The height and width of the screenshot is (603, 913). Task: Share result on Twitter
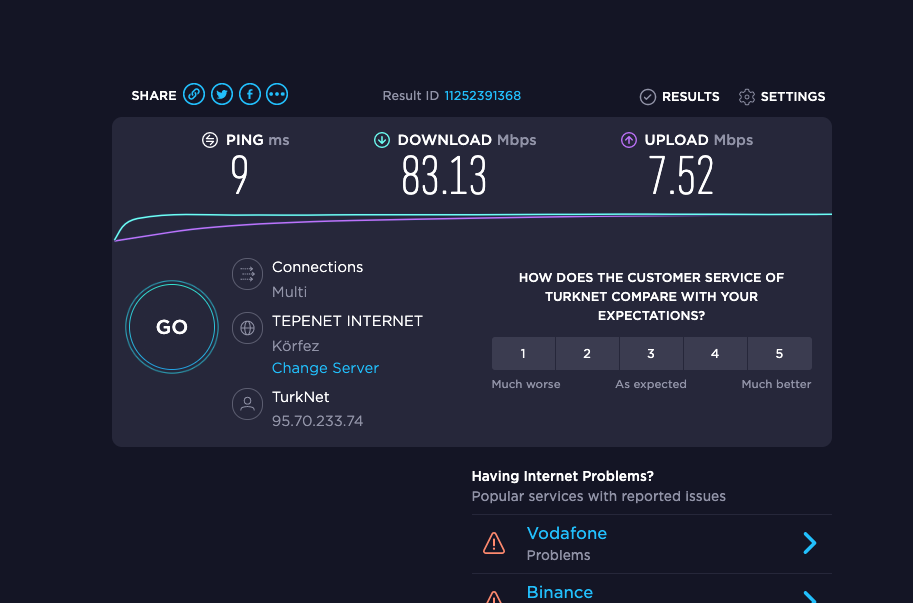pyautogui.click(x=222, y=94)
